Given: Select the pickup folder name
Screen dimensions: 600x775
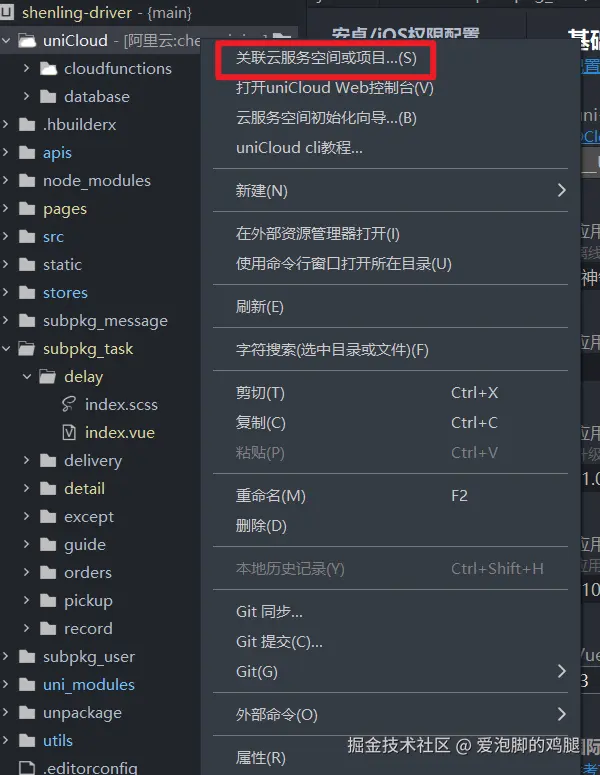Looking at the screenshot, I should pyautogui.click(x=88, y=601).
